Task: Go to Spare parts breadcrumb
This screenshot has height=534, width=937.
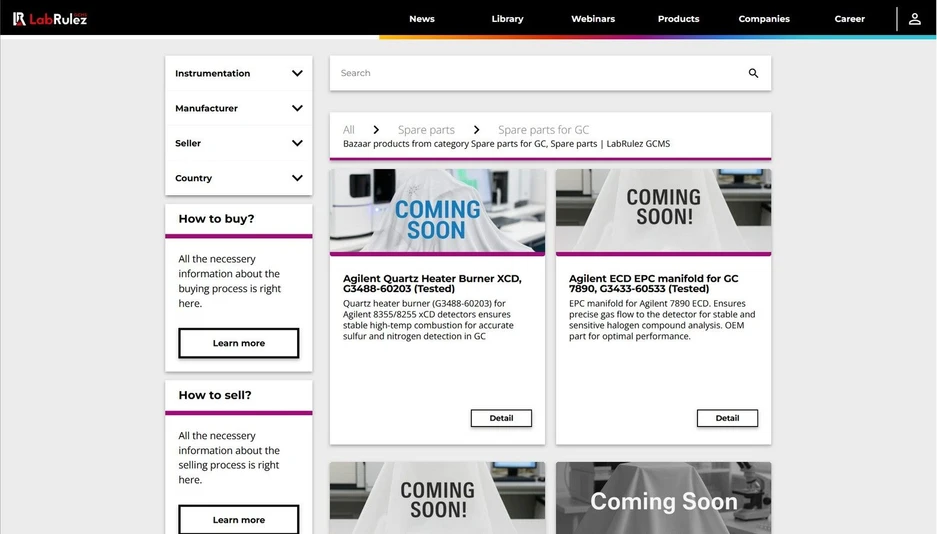Action: pos(426,130)
